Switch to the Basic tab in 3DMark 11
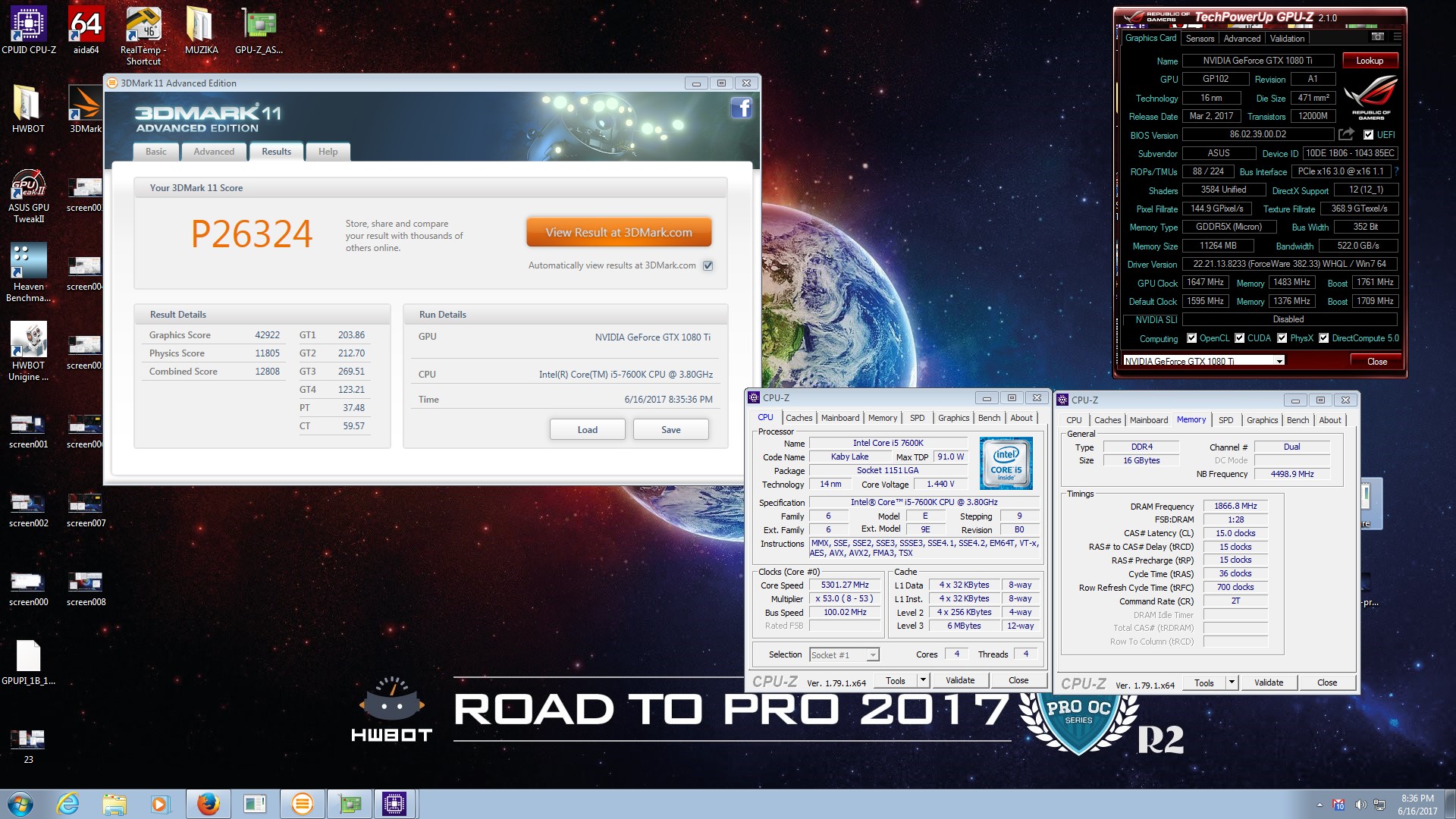This screenshot has width=1456, height=819. [x=155, y=152]
